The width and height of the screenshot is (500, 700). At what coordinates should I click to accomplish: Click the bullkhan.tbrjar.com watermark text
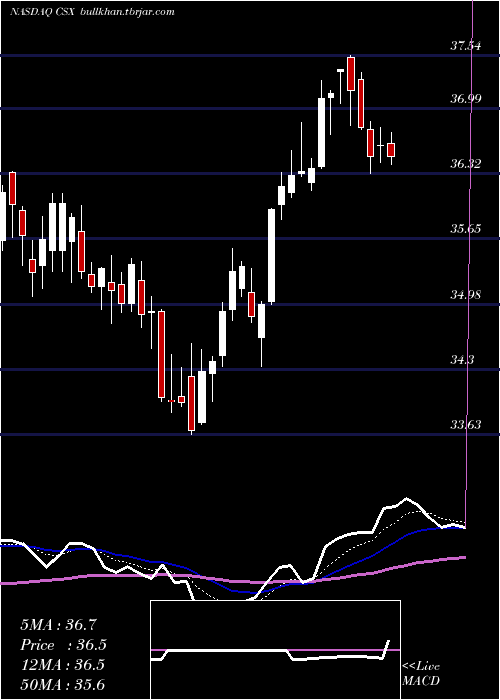click(x=127, y=12)
